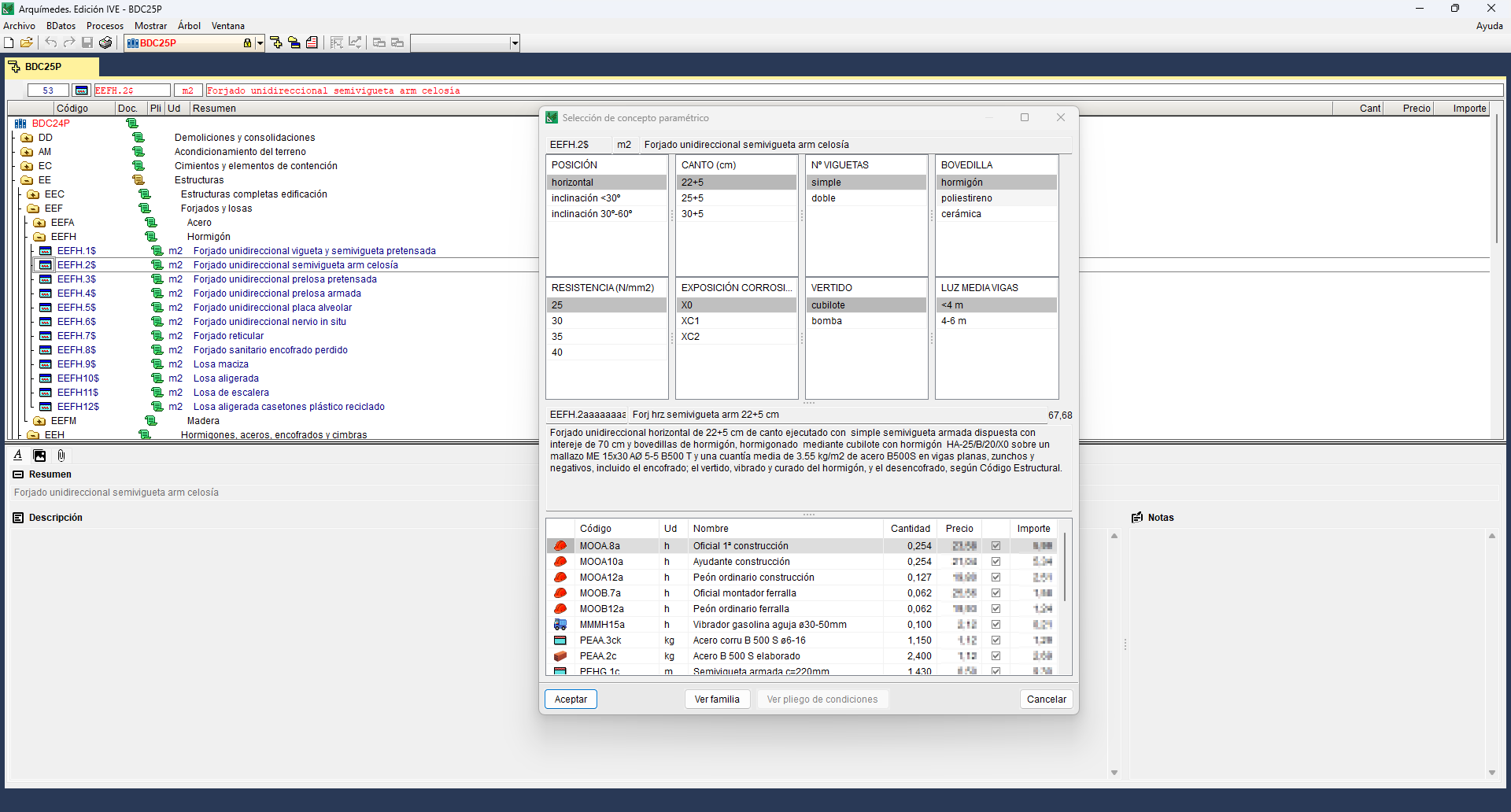Open the Árbol menu
1511x812 pixels.
coord(189,26)
